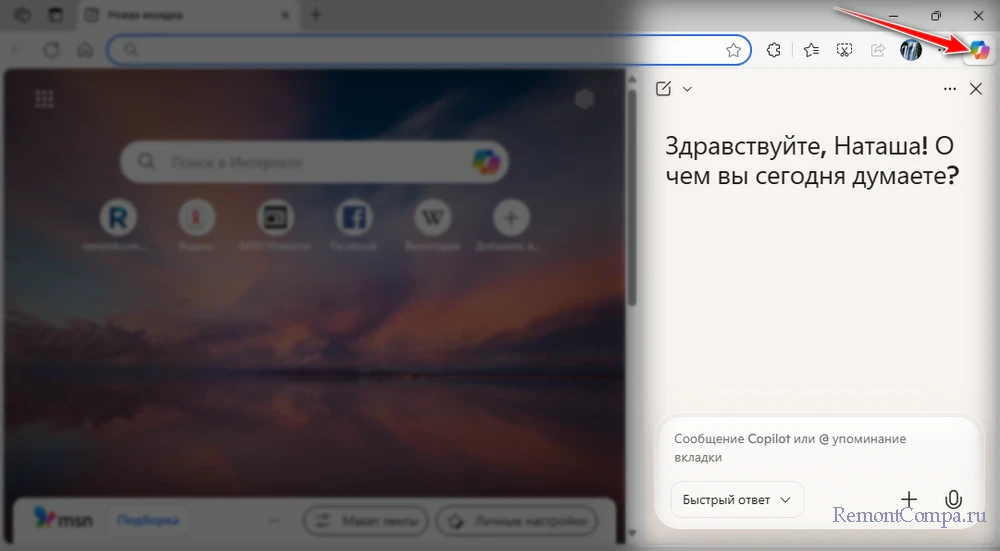
Task: Click the Wikipedia quick link tile
Action: 433,216
